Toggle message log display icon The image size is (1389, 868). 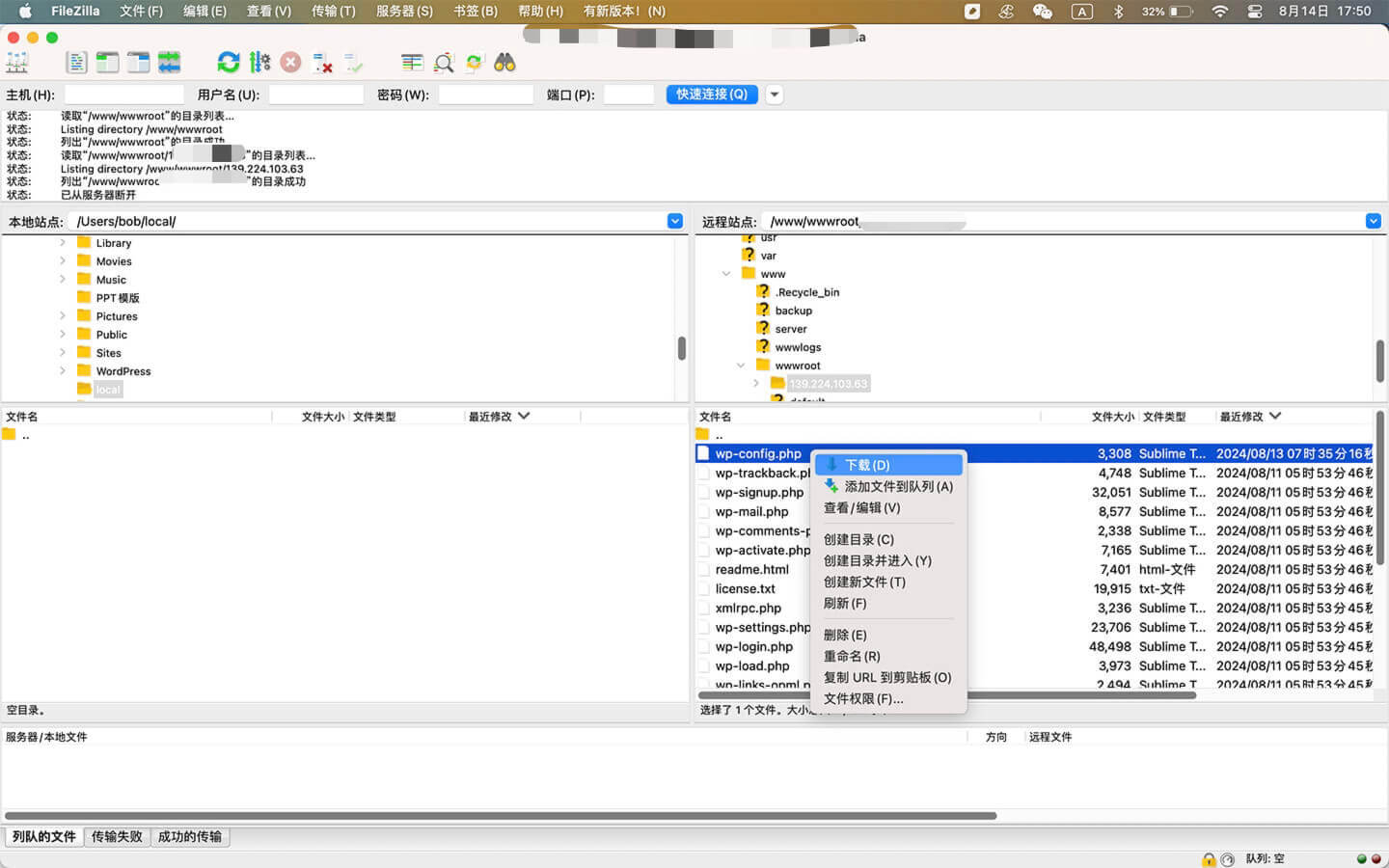76,63
